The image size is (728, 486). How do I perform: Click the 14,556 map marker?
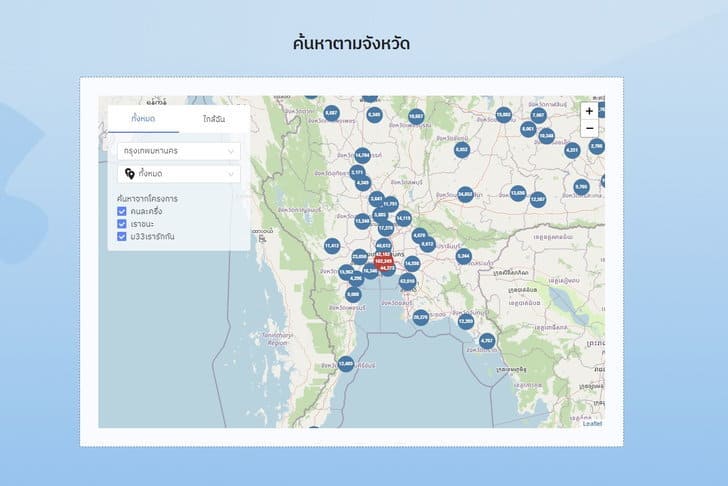pyautogui.click(x=412, y=264)
